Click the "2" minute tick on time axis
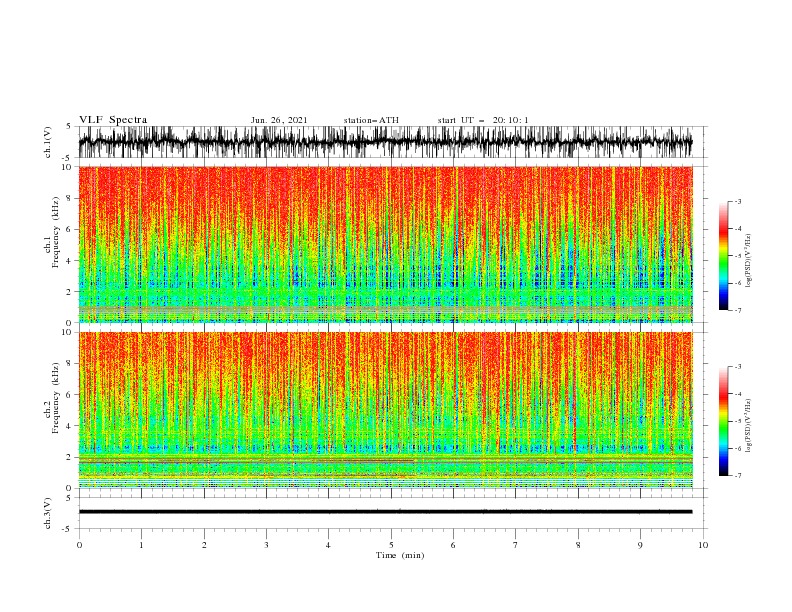The height and width of the screenshot is (612, 792). [204, 545]
